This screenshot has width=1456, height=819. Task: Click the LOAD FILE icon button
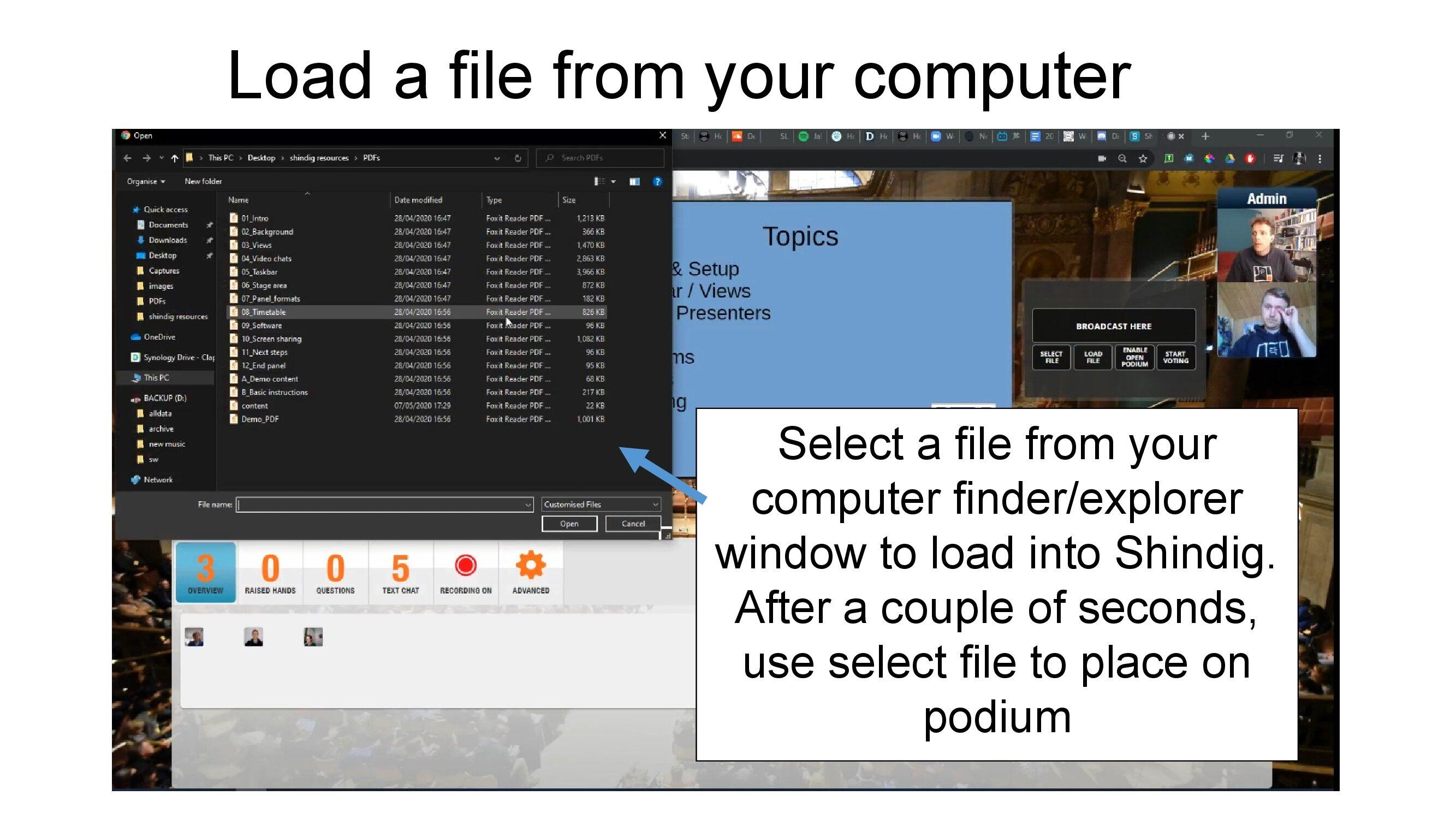[1093, 358]
